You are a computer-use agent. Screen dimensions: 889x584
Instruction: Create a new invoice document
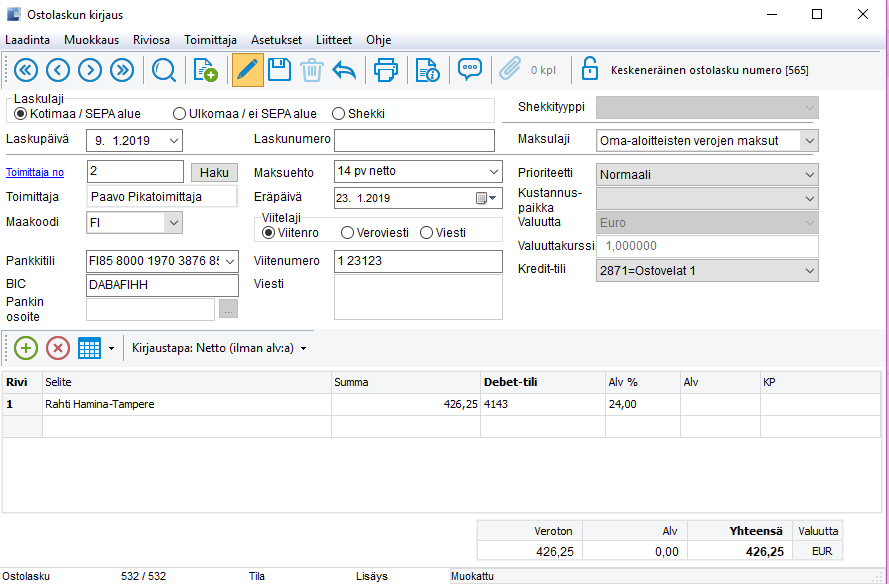205,69
